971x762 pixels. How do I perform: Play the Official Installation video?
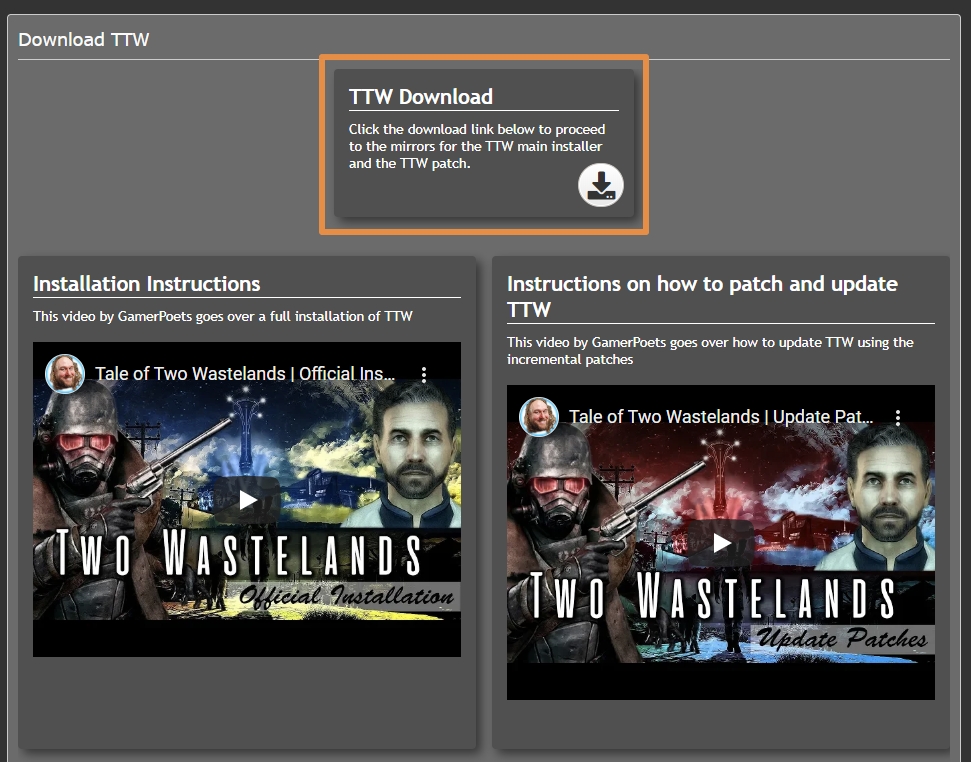pos(248,500)
